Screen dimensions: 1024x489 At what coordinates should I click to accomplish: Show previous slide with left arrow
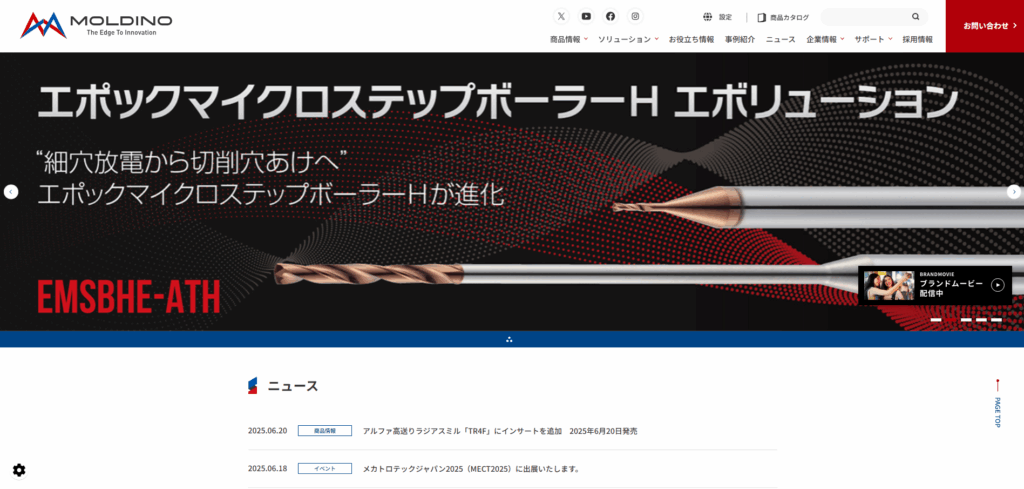11,192
